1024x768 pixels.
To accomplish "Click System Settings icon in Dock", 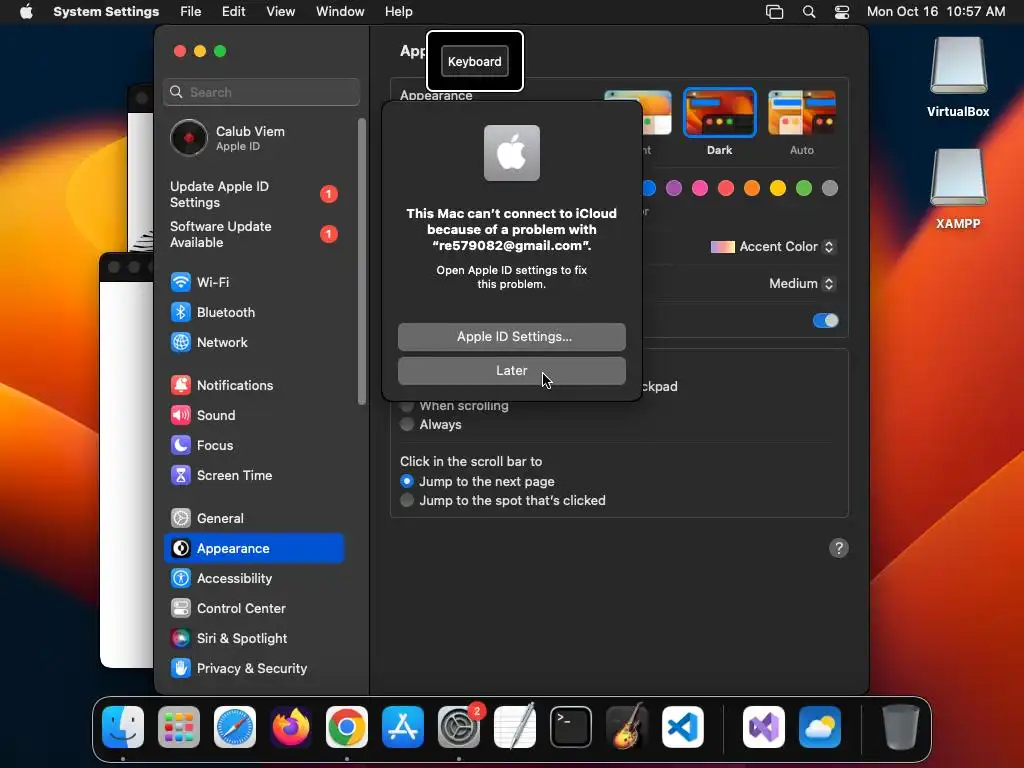I will click(x=458, y=727).
